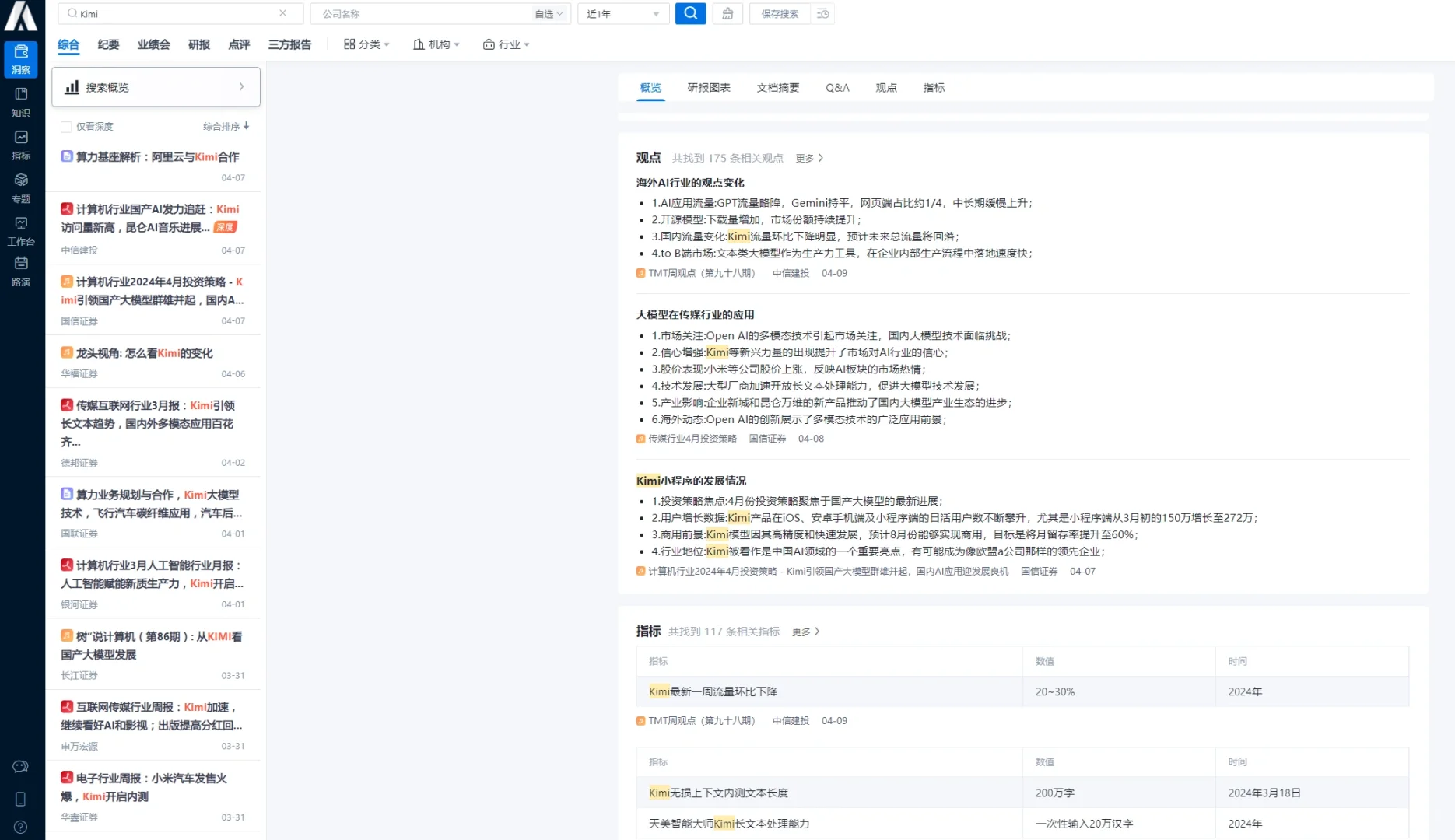Viewport: 1455px width, 840px height.
Task: Open the 工作台 section in the sidebar
Action: (21, 230)
